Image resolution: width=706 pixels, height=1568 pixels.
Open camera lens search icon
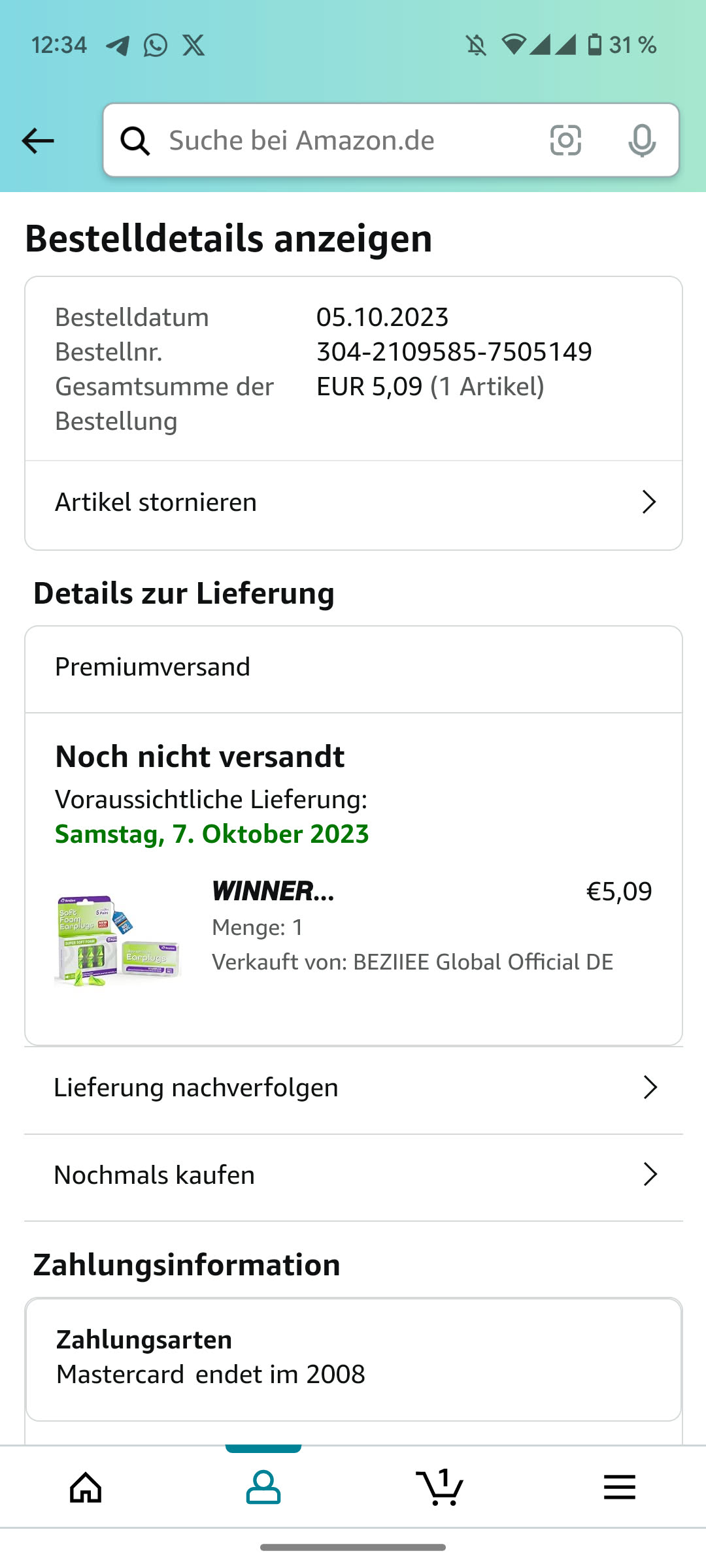coord(565,140)
